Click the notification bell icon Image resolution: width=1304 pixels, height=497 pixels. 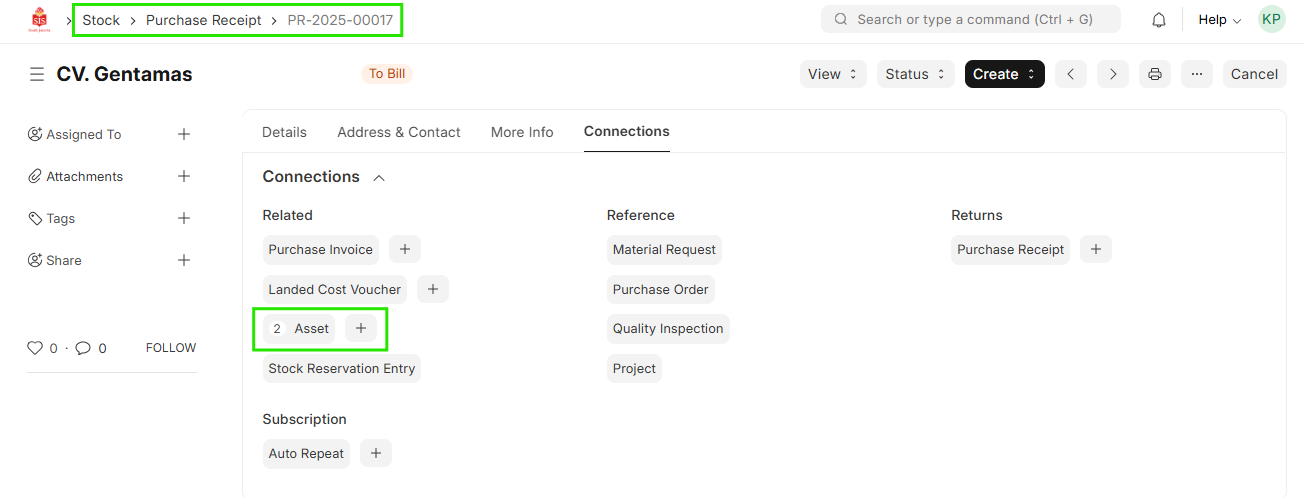[x=1159, y=20]
